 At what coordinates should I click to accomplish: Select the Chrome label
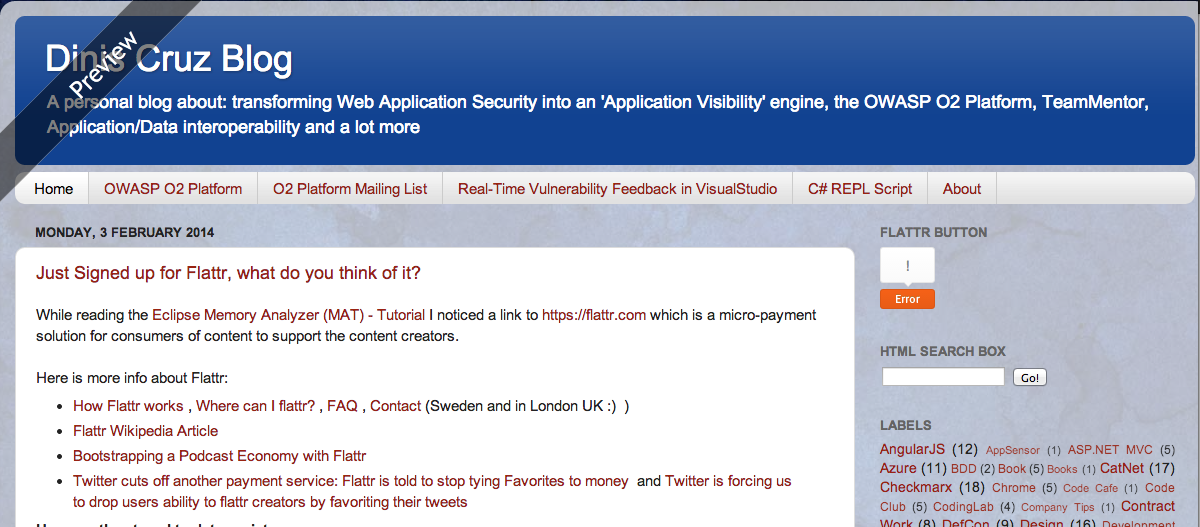coord(1014,488)
